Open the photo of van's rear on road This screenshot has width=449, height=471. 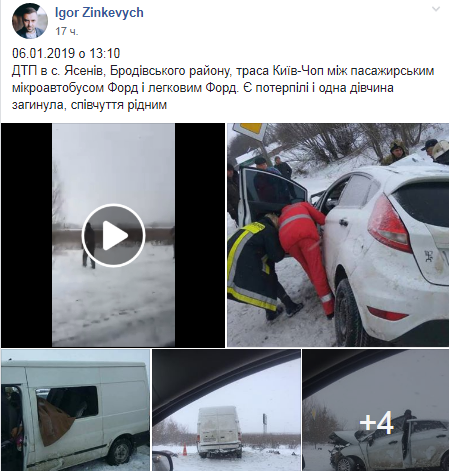(x=226, y=410)
